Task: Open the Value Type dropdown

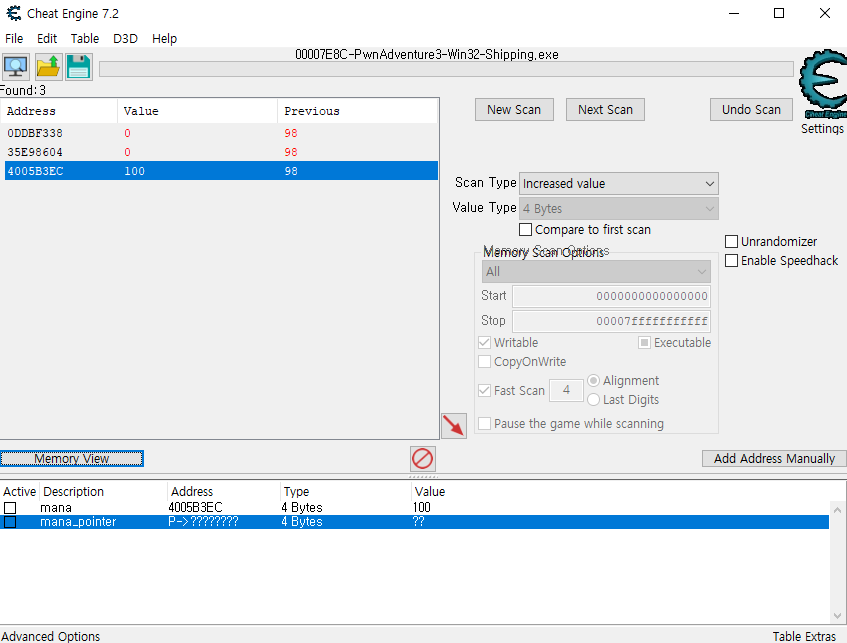Action: [x=619, y=209]
